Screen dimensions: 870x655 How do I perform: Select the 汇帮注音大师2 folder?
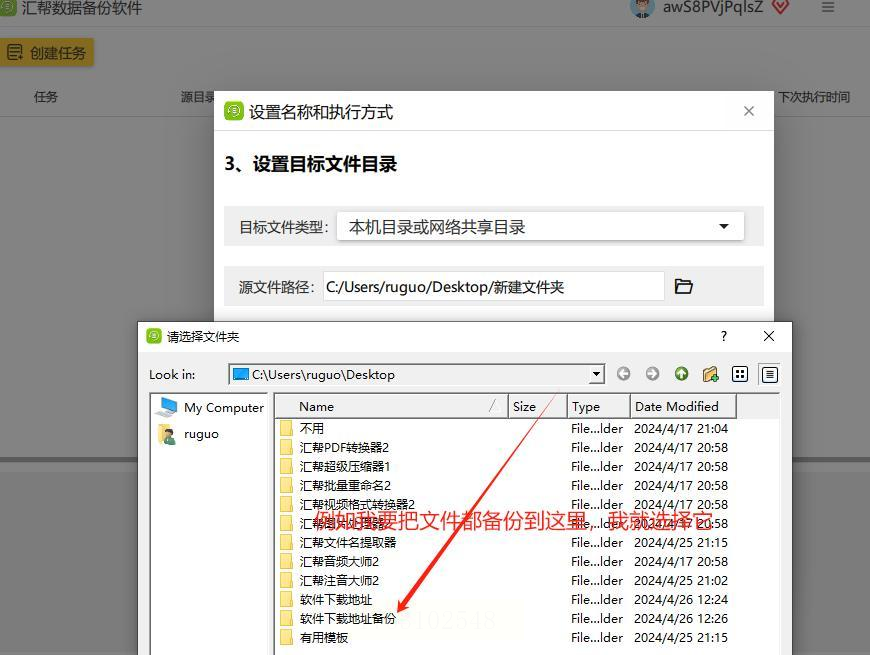[x=339, y=580]
